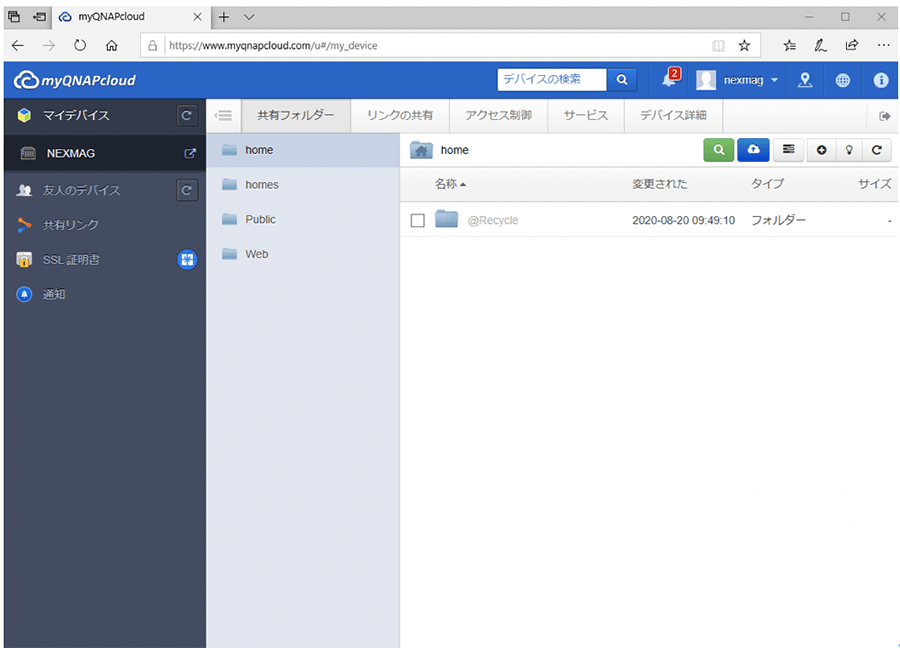Viewport: 900px width, 648px height.
Task: Refresh the home folder contents
Action: point(876,150)
